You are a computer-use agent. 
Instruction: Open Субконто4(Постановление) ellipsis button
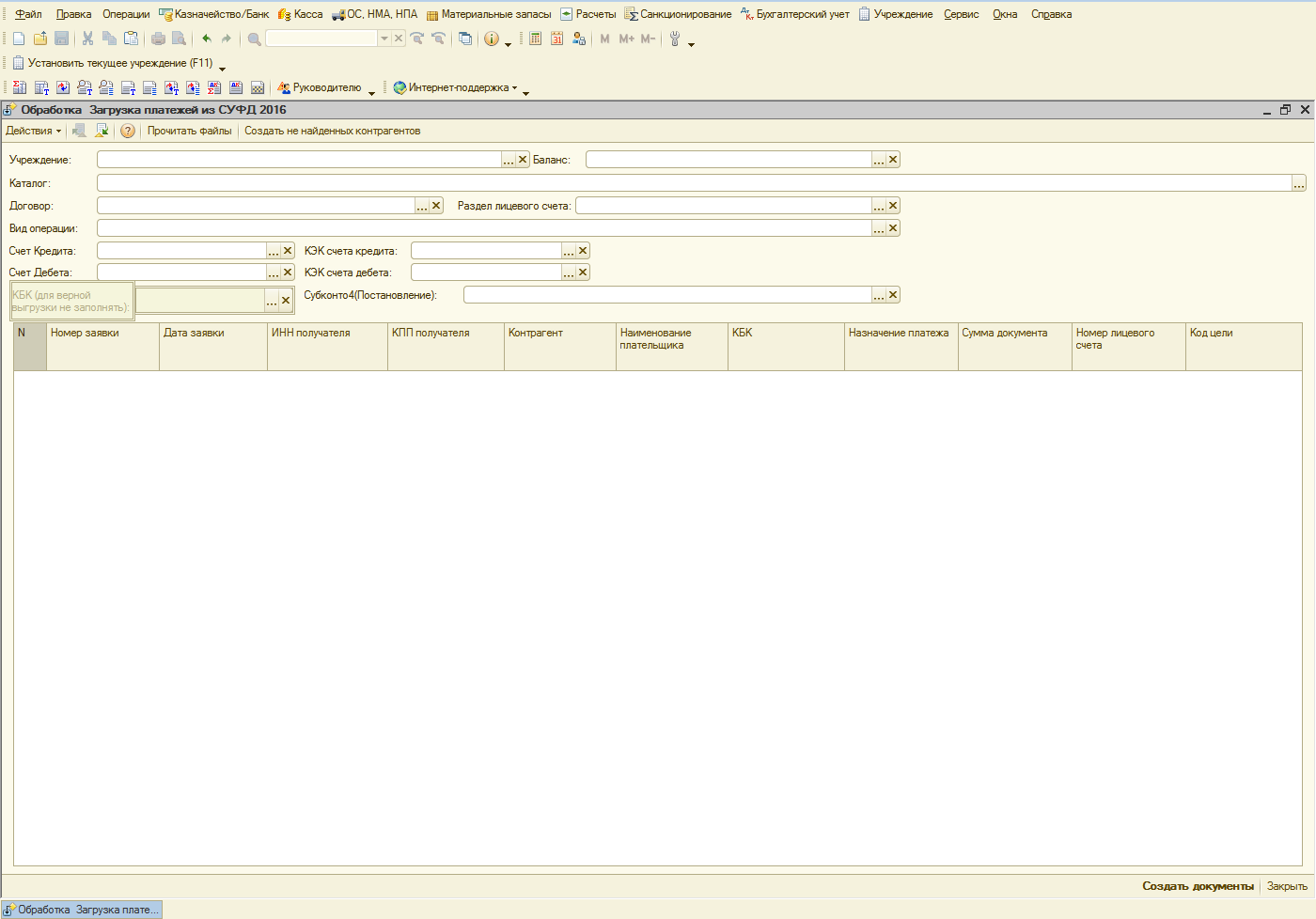[x=879, y=295]
